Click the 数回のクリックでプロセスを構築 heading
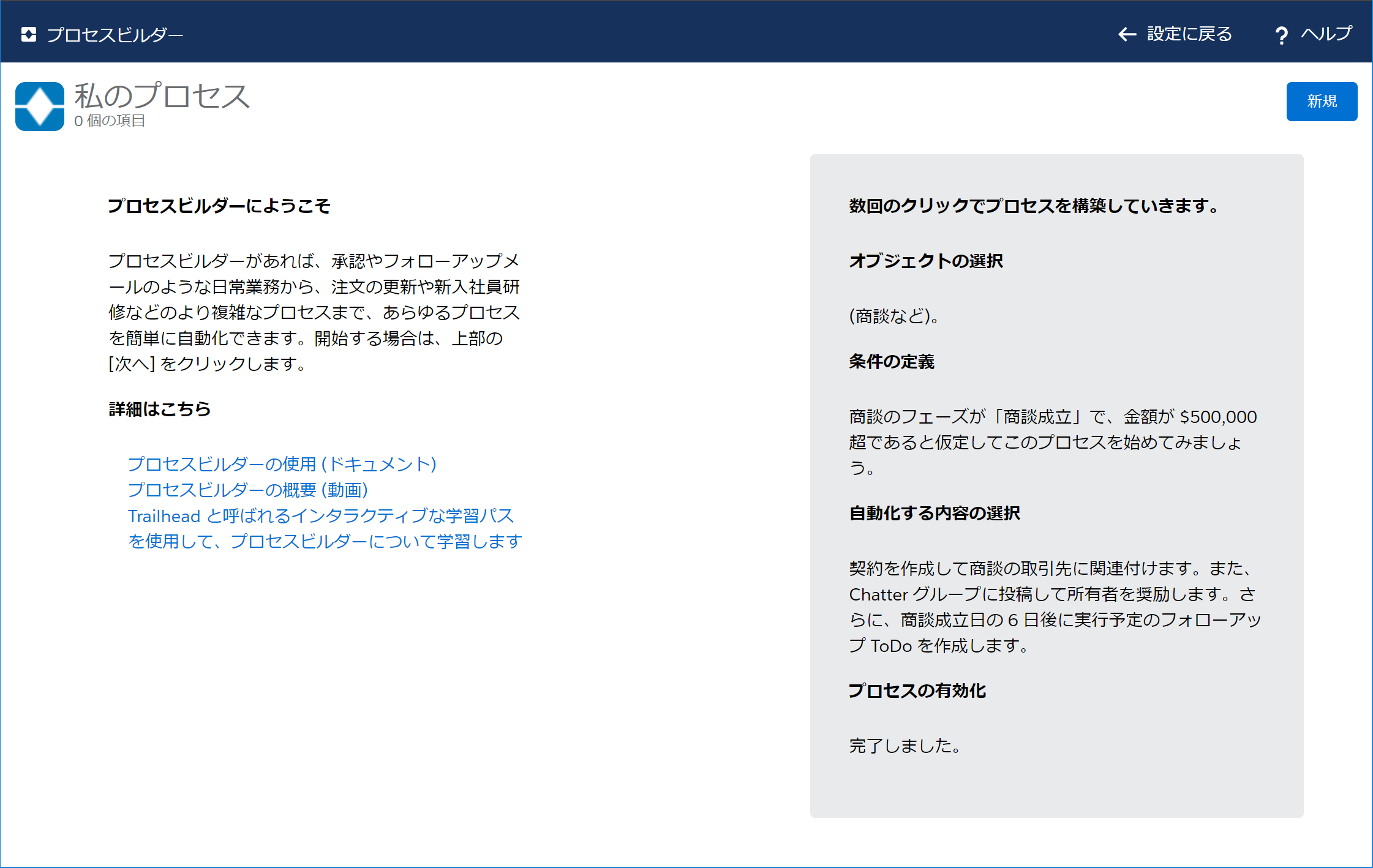Viewport: 1373px width, 868px height. tap(1034, 206)
